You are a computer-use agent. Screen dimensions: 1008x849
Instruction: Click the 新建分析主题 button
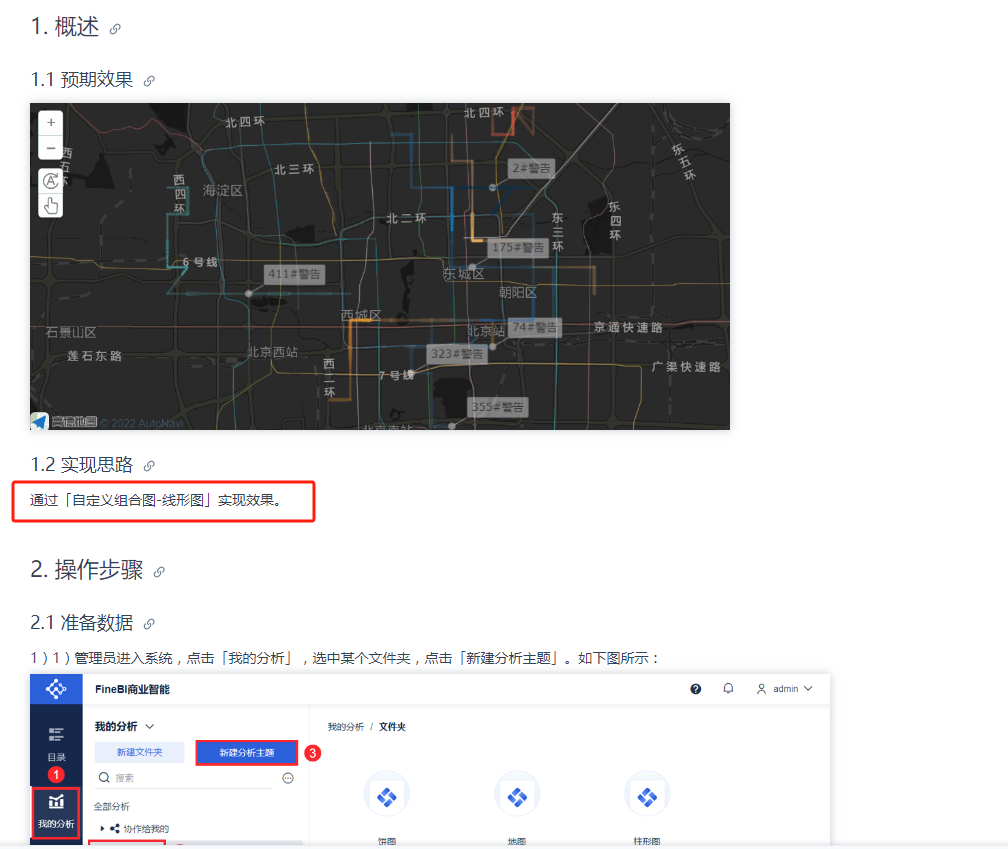(x=247, y=753)
